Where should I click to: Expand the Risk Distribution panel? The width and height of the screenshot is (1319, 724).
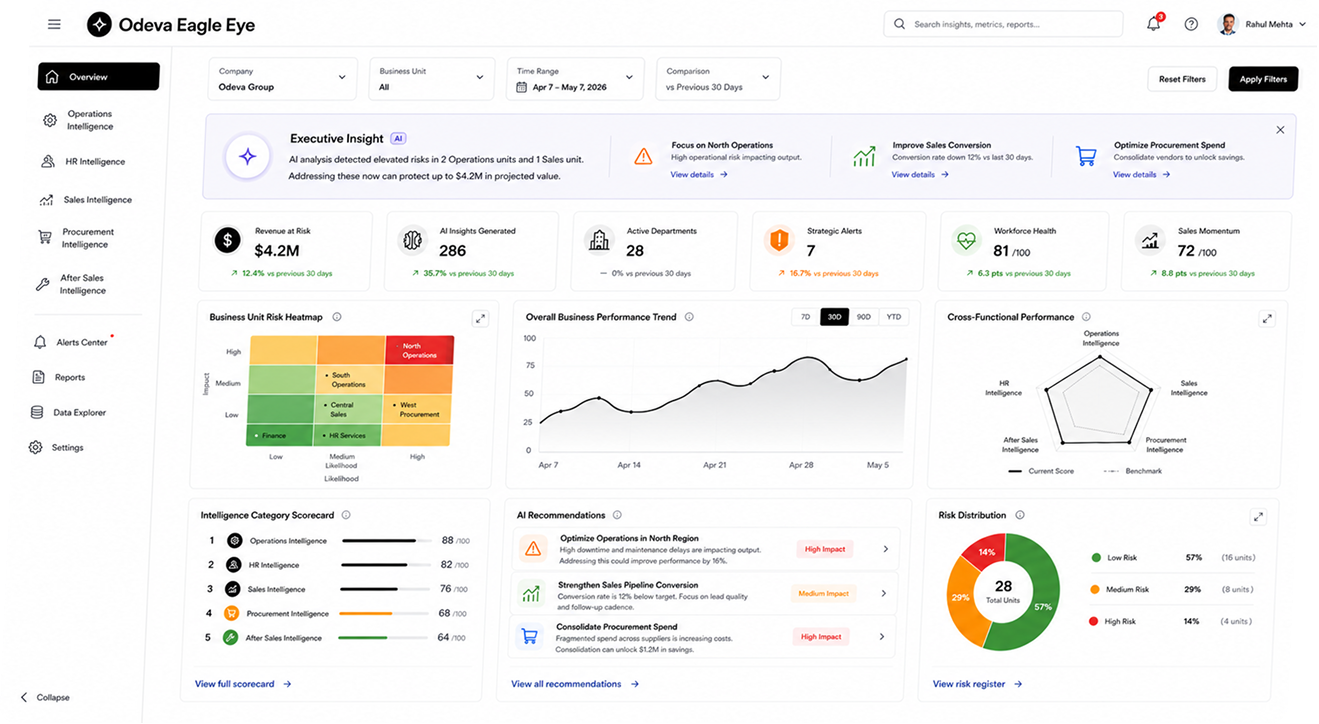click(x=1258, y=517)
